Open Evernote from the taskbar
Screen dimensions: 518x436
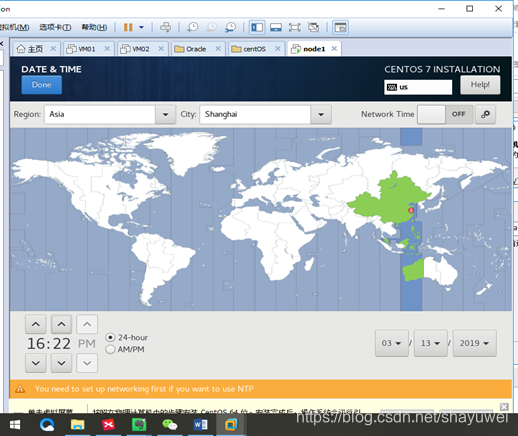[x=139, y=425]
